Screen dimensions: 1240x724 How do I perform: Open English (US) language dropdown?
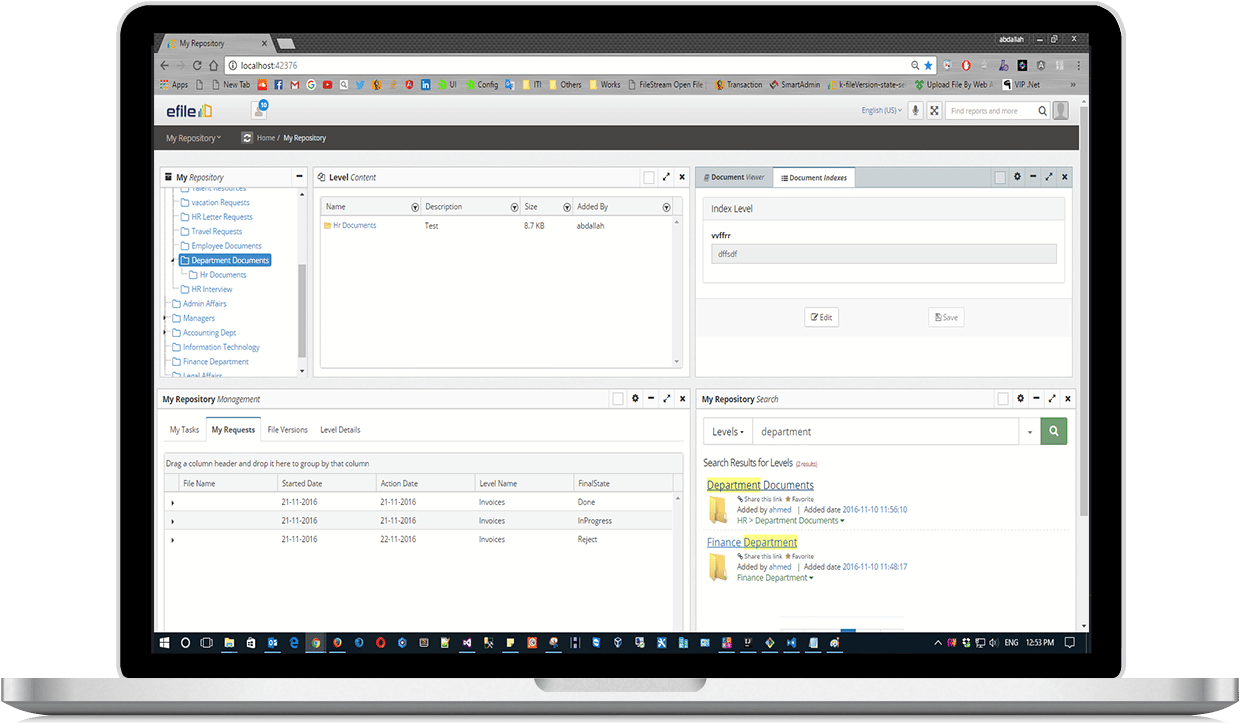click(881, 111)
